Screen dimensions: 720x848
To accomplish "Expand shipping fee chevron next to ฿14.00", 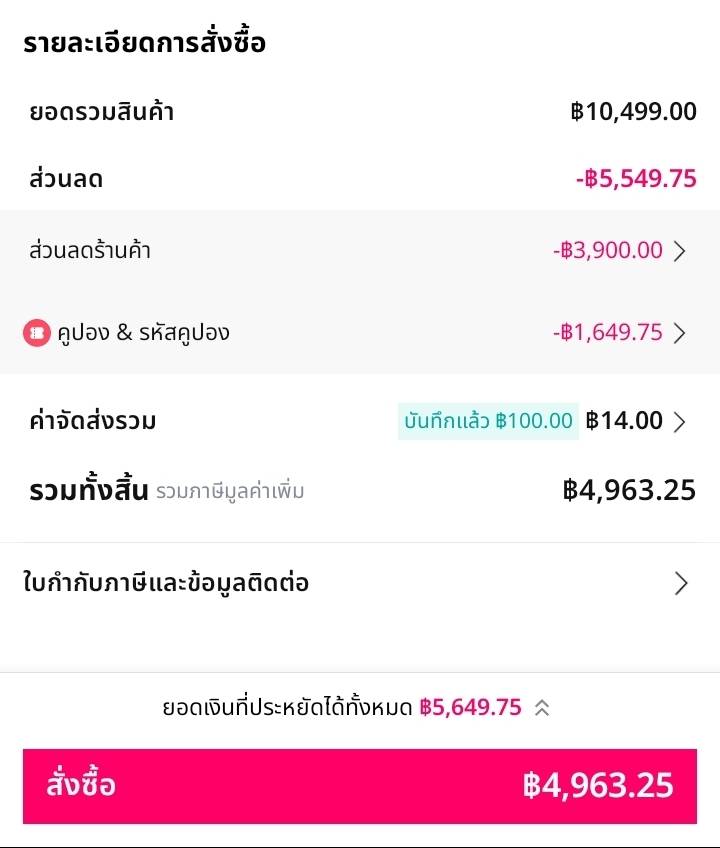I will [x=680, y=421].
